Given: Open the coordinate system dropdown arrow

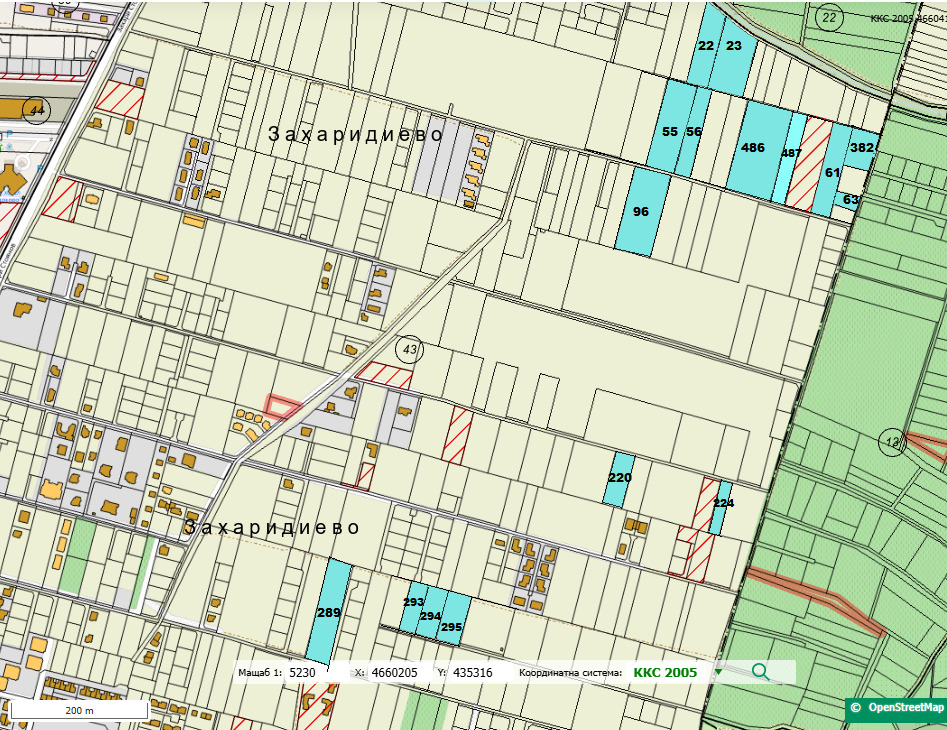Looking at the screenshot, I should 718,672.
